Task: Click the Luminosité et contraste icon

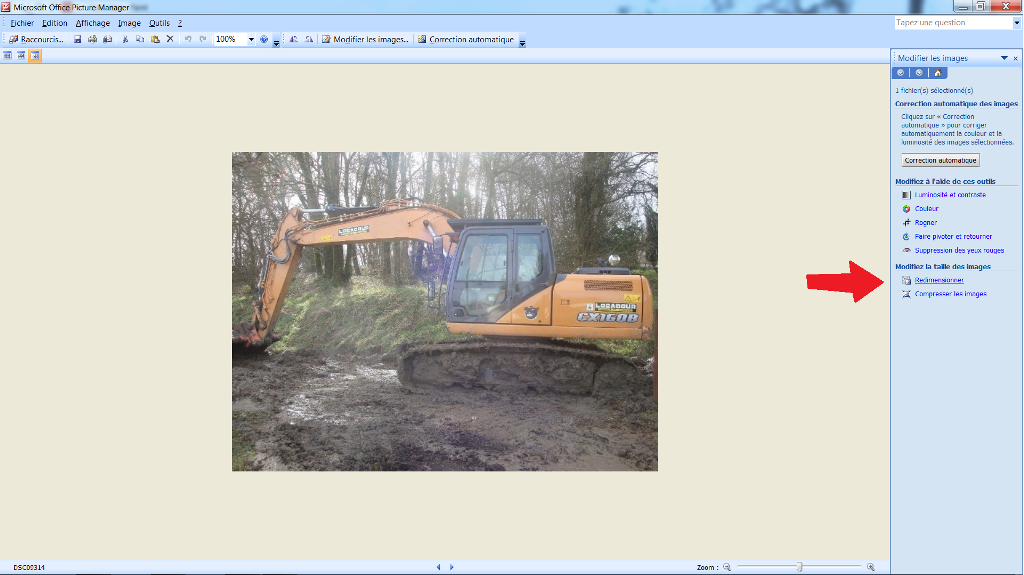Action: [906, 195]
